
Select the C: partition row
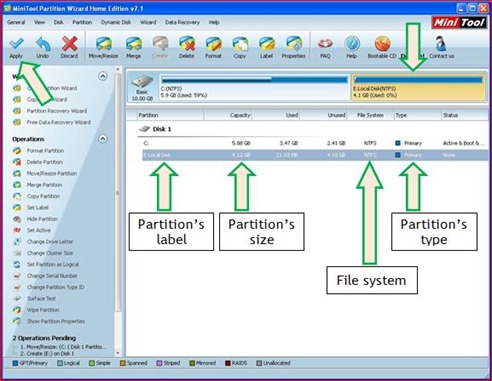[315, 143]
